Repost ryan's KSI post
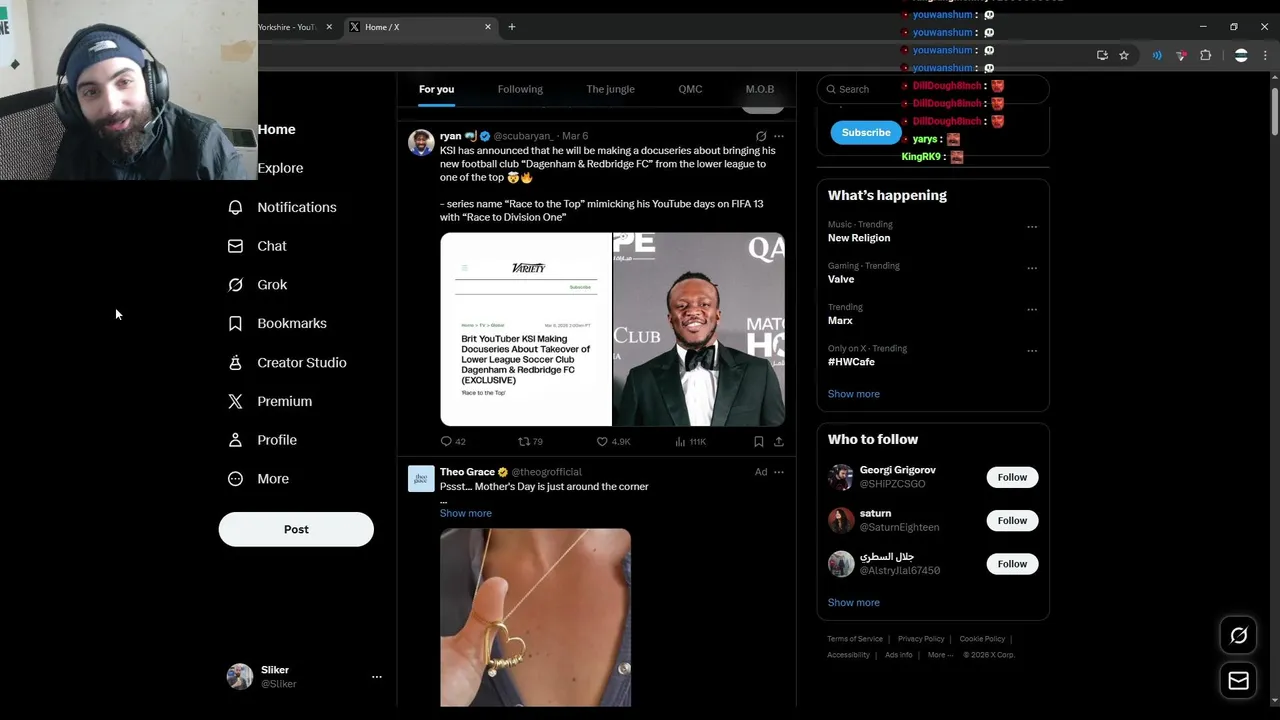Screen dimensions: 1280x720 click(x=523, y=441)
